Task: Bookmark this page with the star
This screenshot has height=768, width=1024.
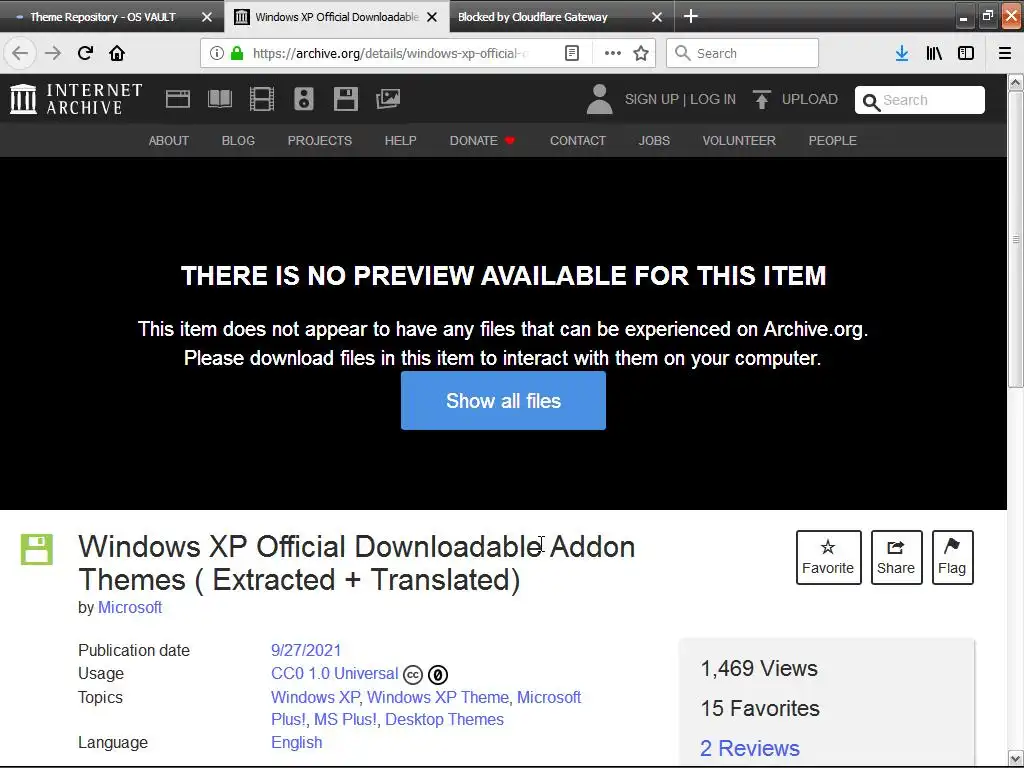Action: click(641, 54)
